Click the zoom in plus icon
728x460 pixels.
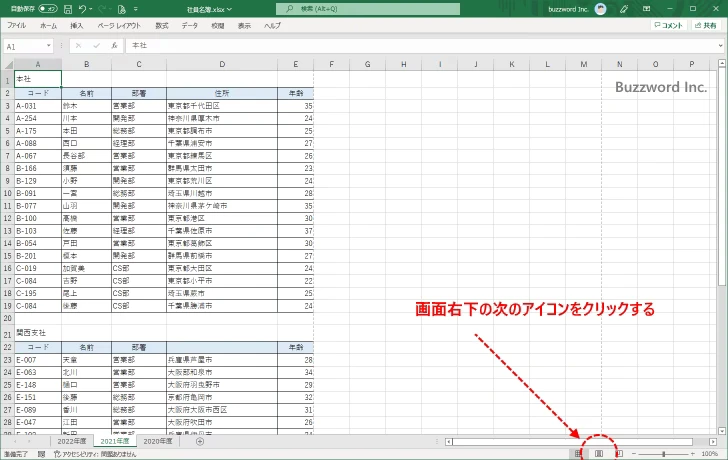pos(692,453)
